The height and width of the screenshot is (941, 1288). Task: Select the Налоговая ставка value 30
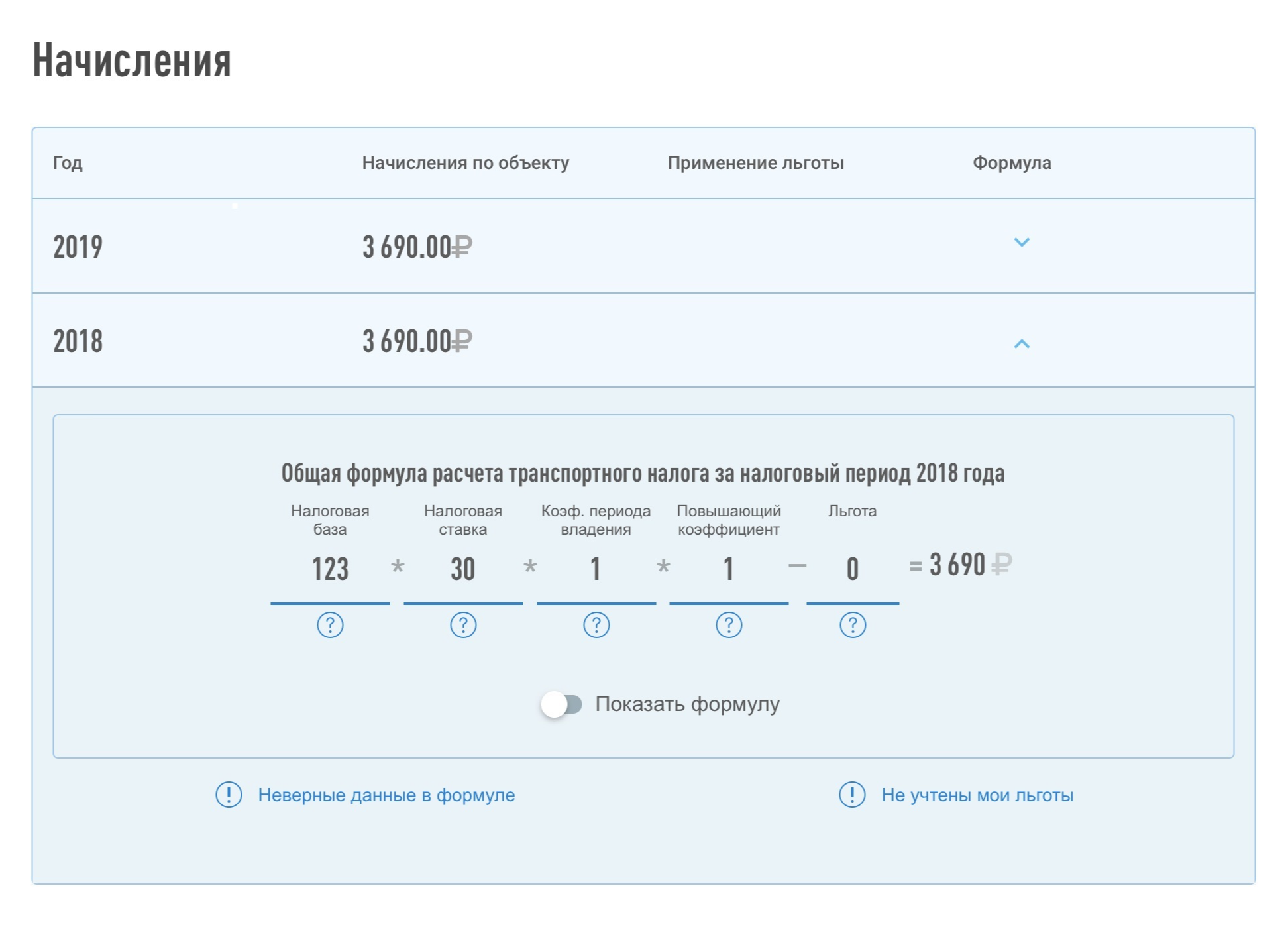[x=463, y=569]
